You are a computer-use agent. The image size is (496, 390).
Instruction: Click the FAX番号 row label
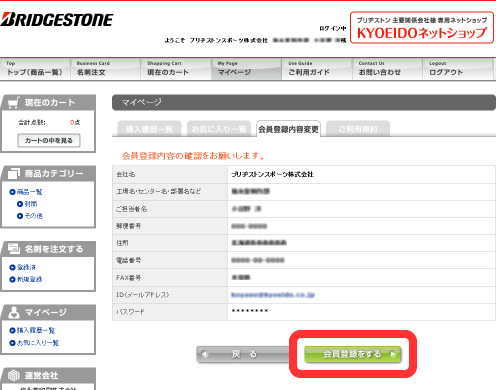click(x=128, y=278)
